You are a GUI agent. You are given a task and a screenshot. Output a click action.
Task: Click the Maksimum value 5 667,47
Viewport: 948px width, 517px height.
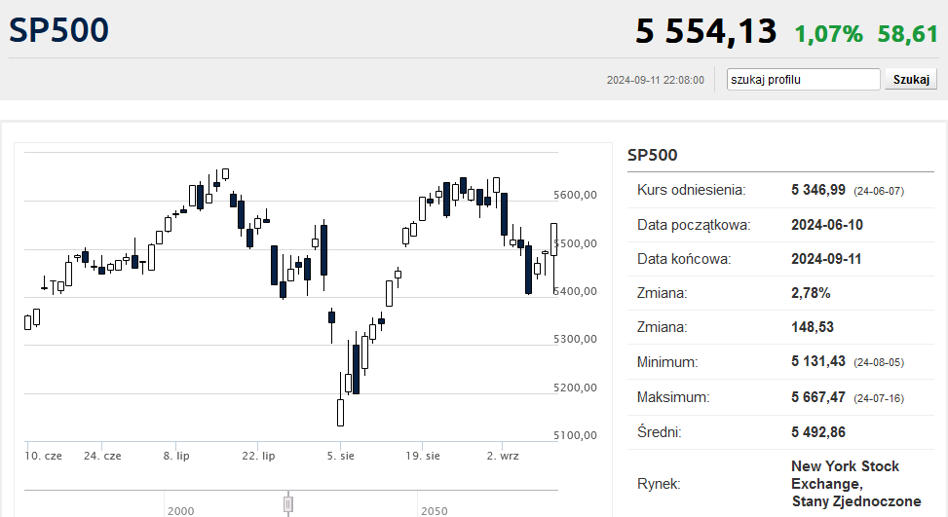(818, 397)
